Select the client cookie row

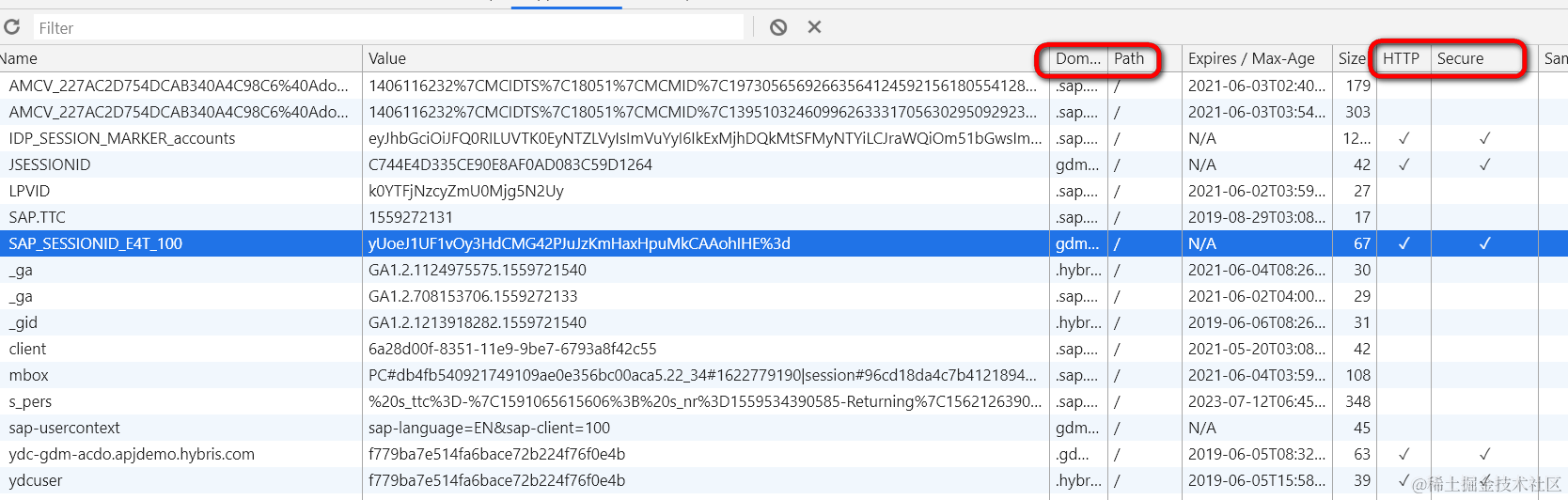coord(784,349)
